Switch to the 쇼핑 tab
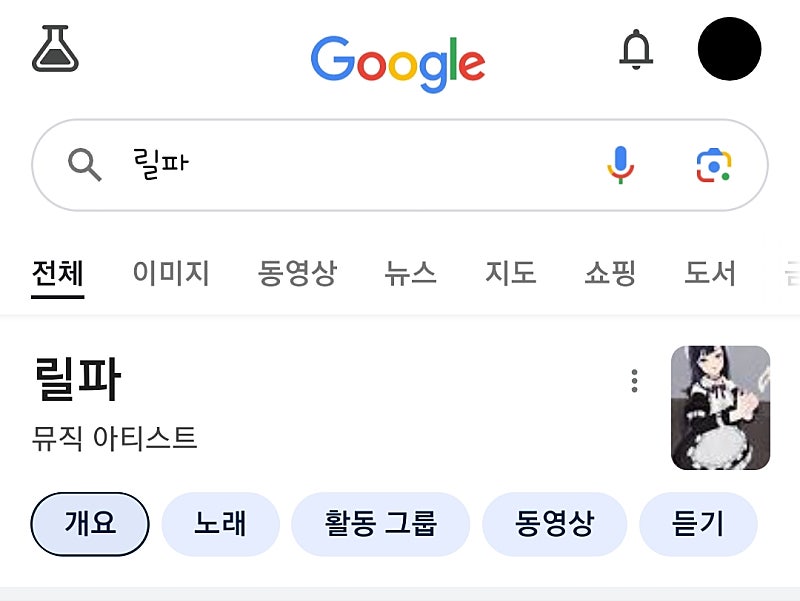 610,273
